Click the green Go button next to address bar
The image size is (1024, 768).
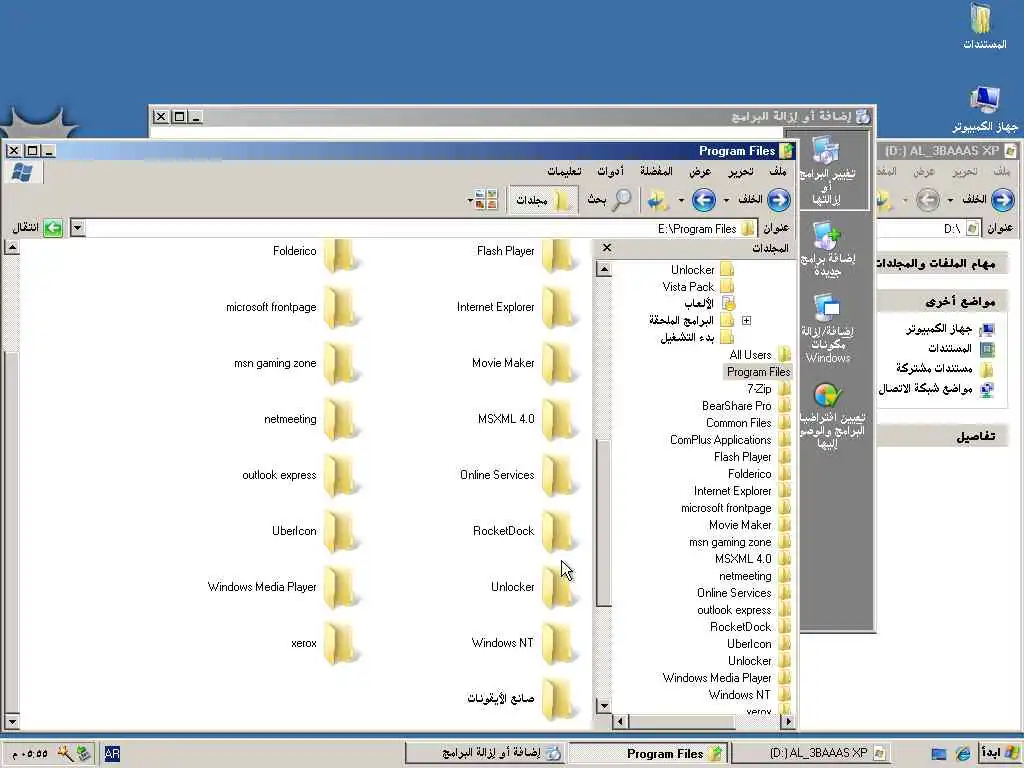(x=54, y=228)
